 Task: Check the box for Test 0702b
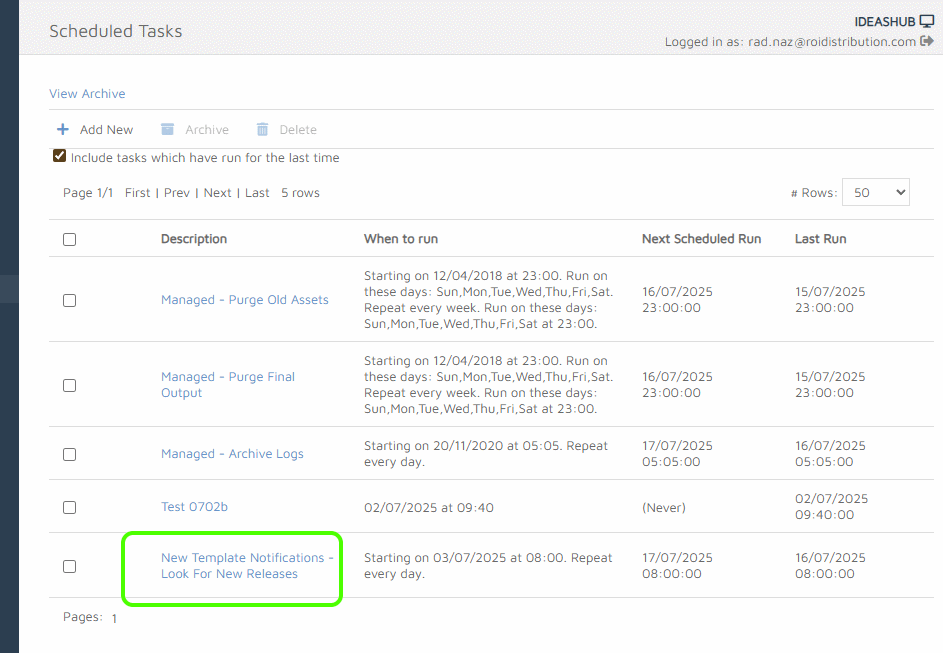click(69, 507)
